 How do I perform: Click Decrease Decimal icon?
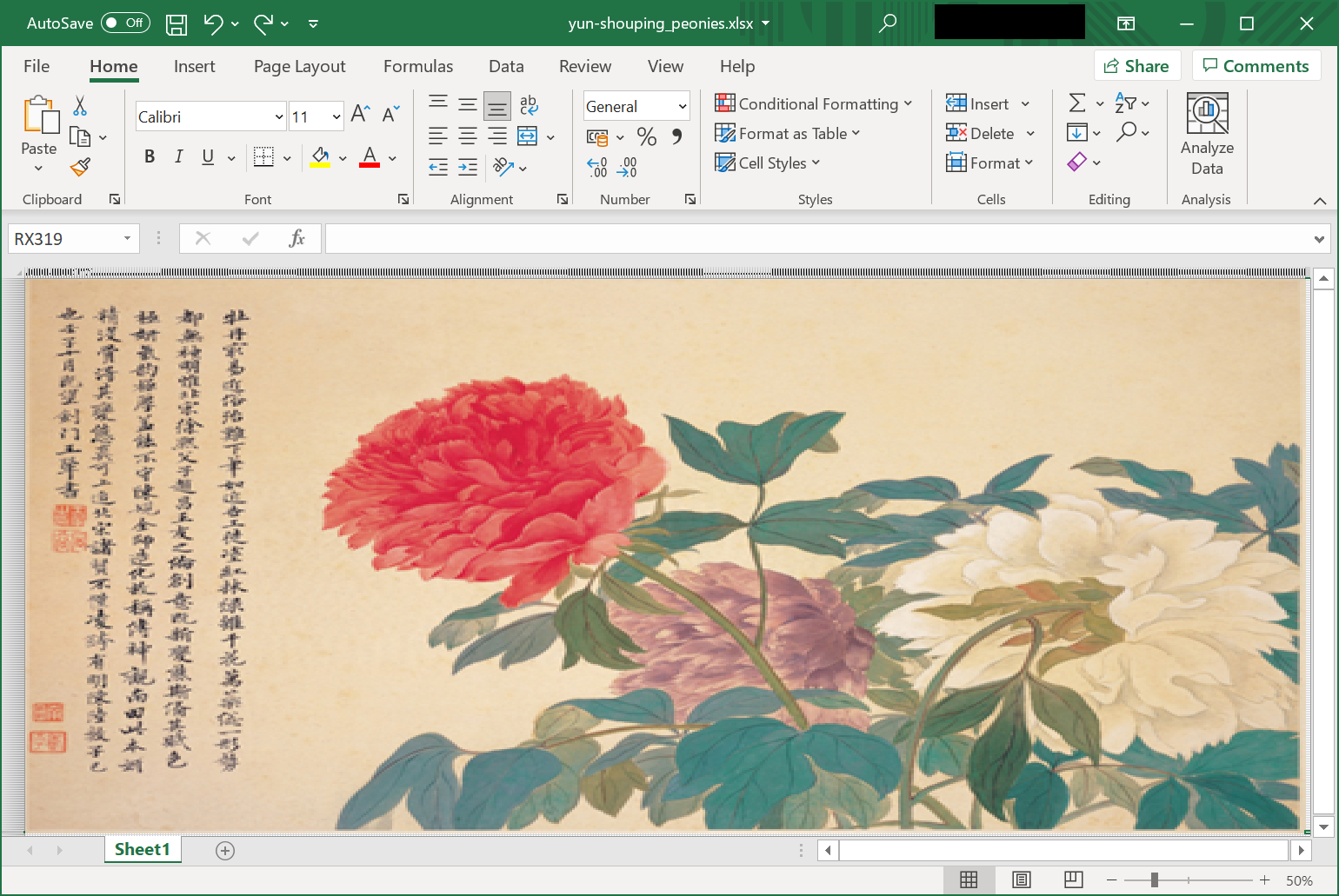[627, 167]
